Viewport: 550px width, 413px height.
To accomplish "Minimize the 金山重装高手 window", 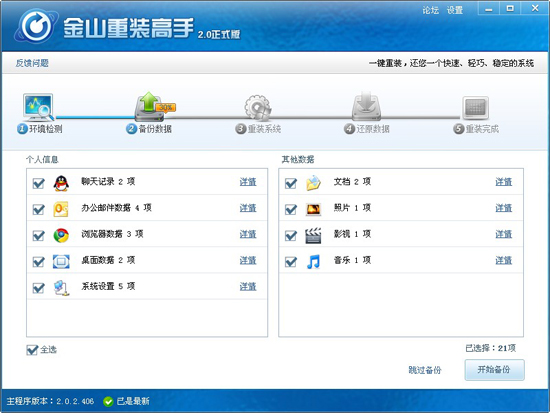I will click(x=489, y=9).
